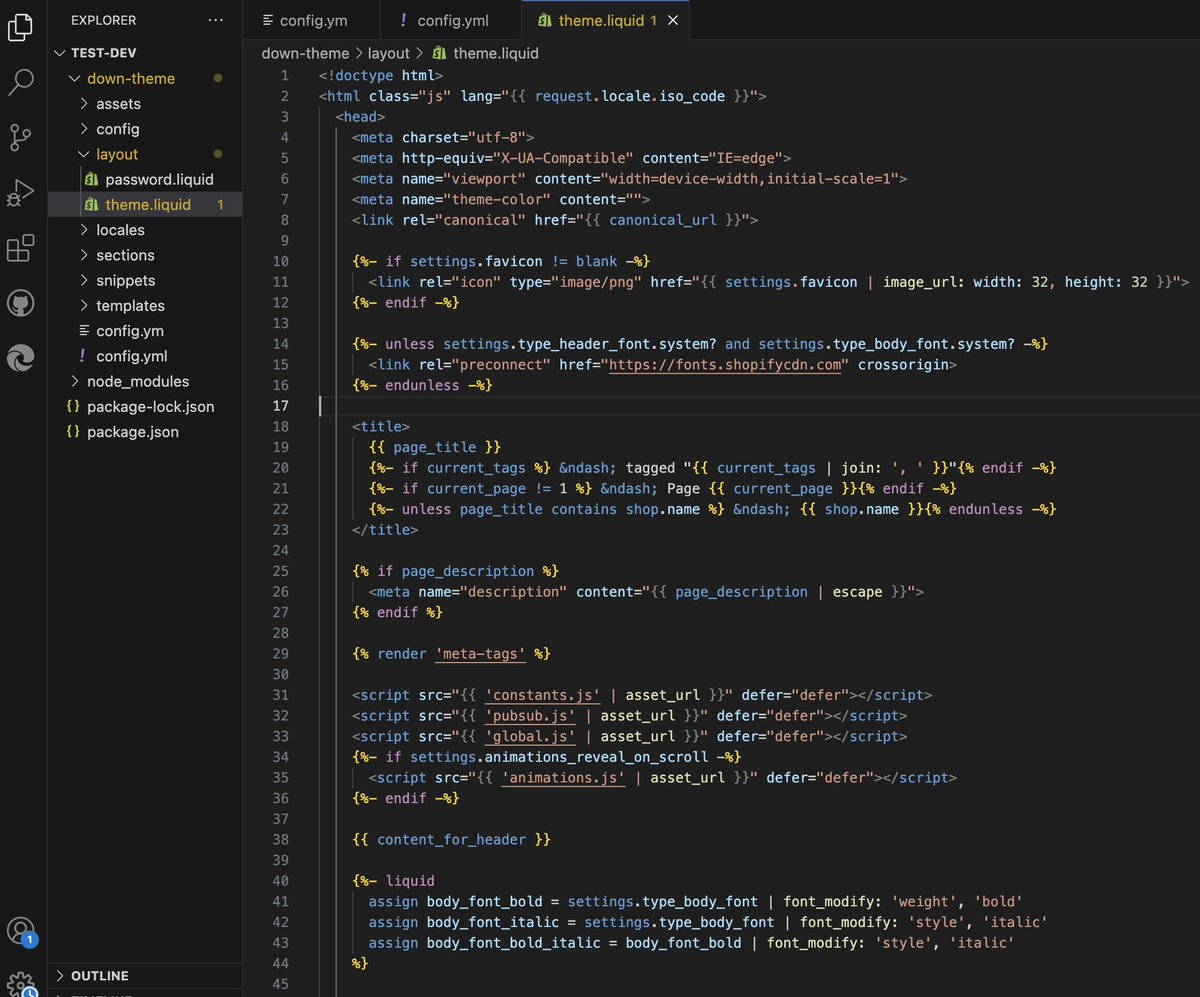The image size is (1200, 997).
Task: Follow the 'global.js' asset link
Action: (530, 736)
